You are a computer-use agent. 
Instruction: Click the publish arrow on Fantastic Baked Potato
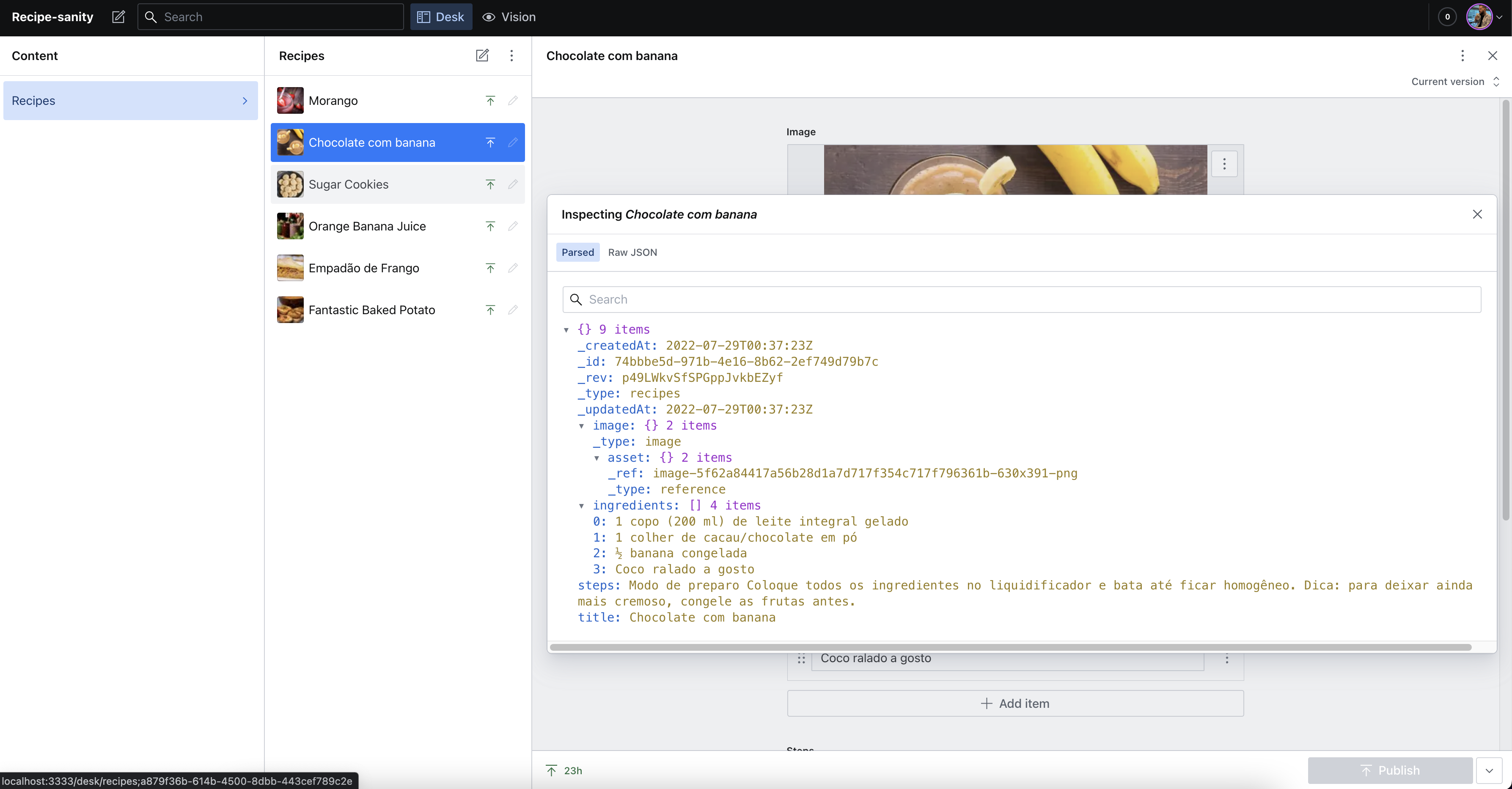(x=491, y=310)
